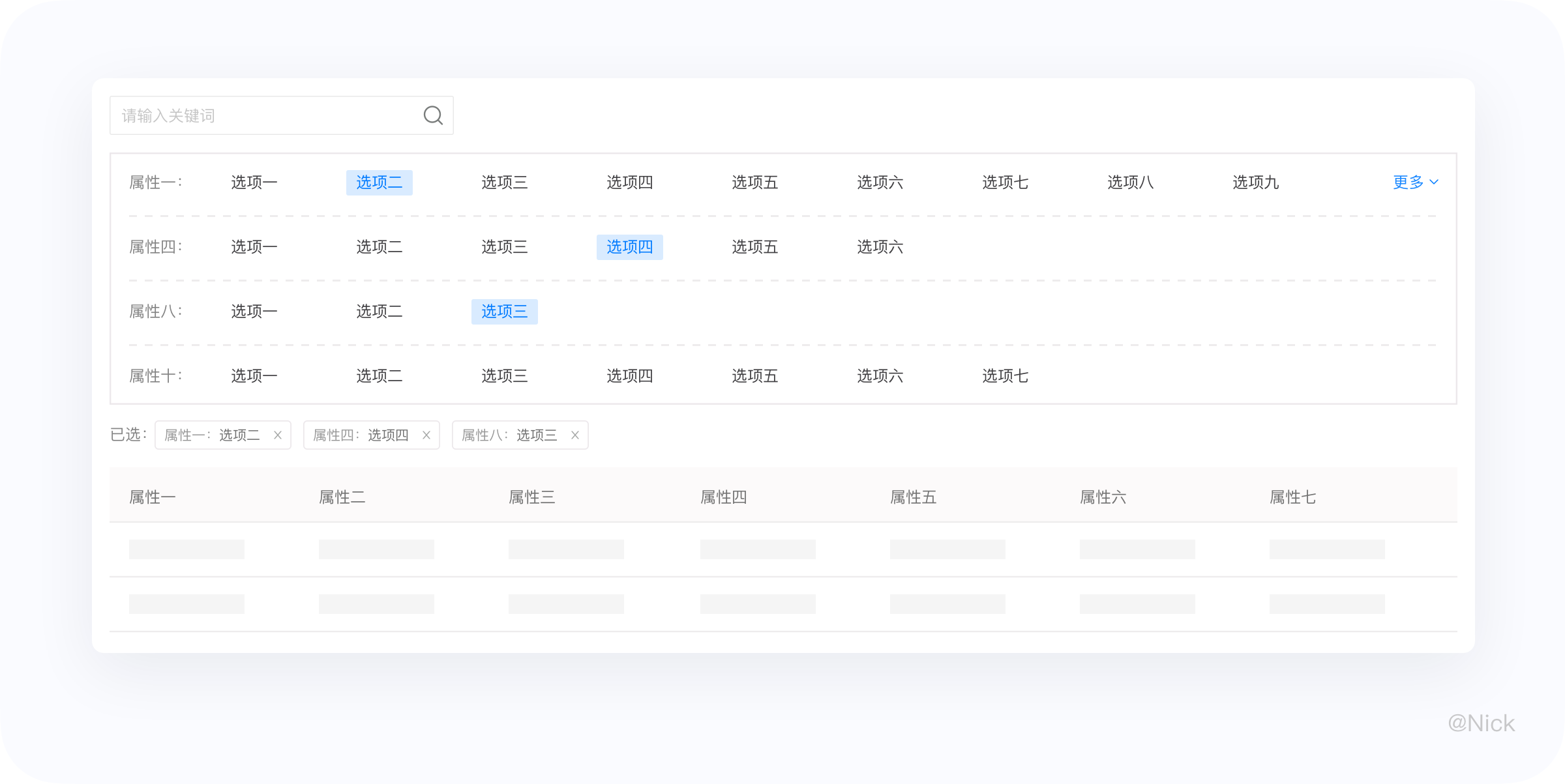Click the 属性四 table column header
The width and height of the screenshot is (1565, 784).
[723, 497]
